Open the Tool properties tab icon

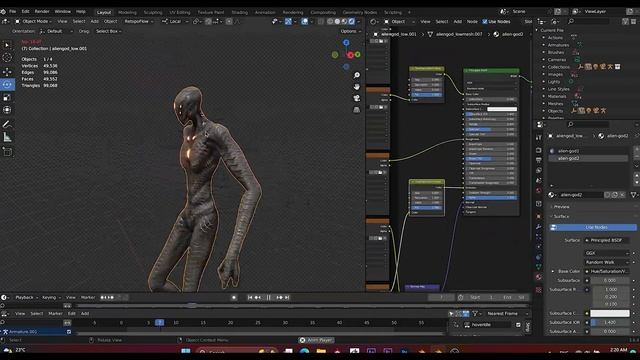539,138
